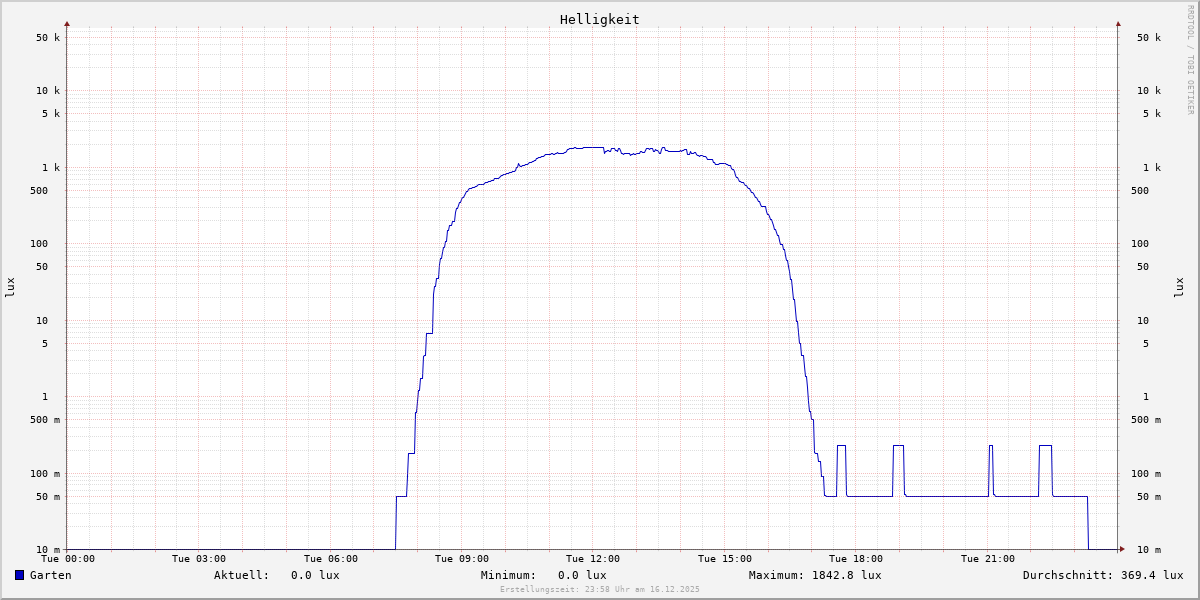Click the red arrow atop the right y-axis
The height and width of the screenshot is (600, 1200).
click(x=1118, y=23)
